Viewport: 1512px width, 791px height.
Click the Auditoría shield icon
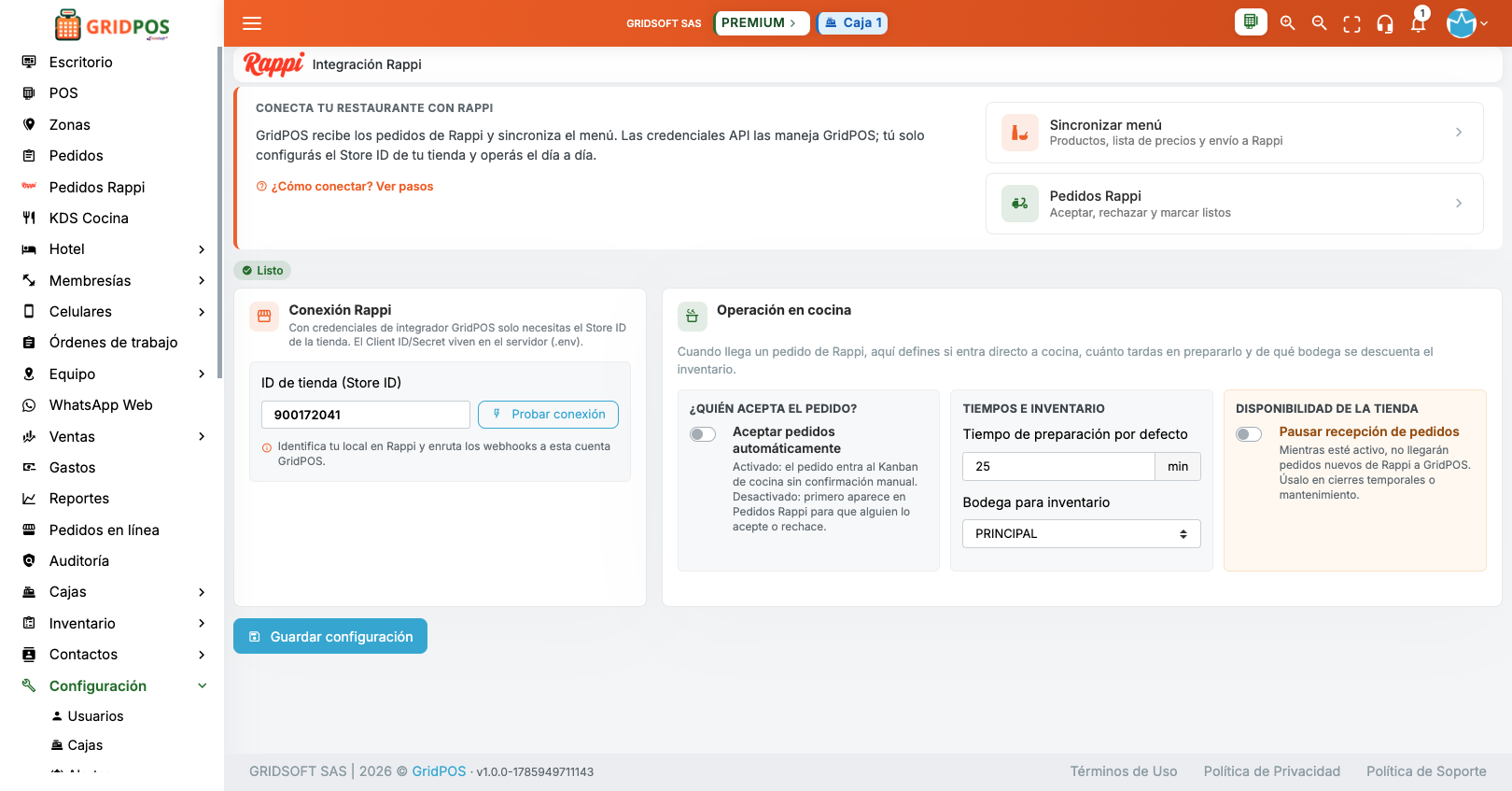29,560
